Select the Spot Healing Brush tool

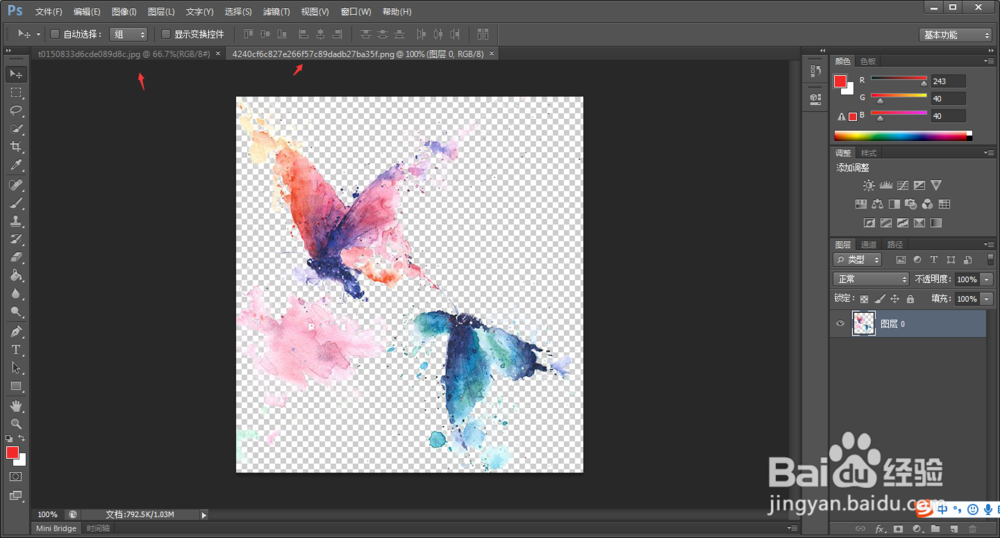pos(16,185)
